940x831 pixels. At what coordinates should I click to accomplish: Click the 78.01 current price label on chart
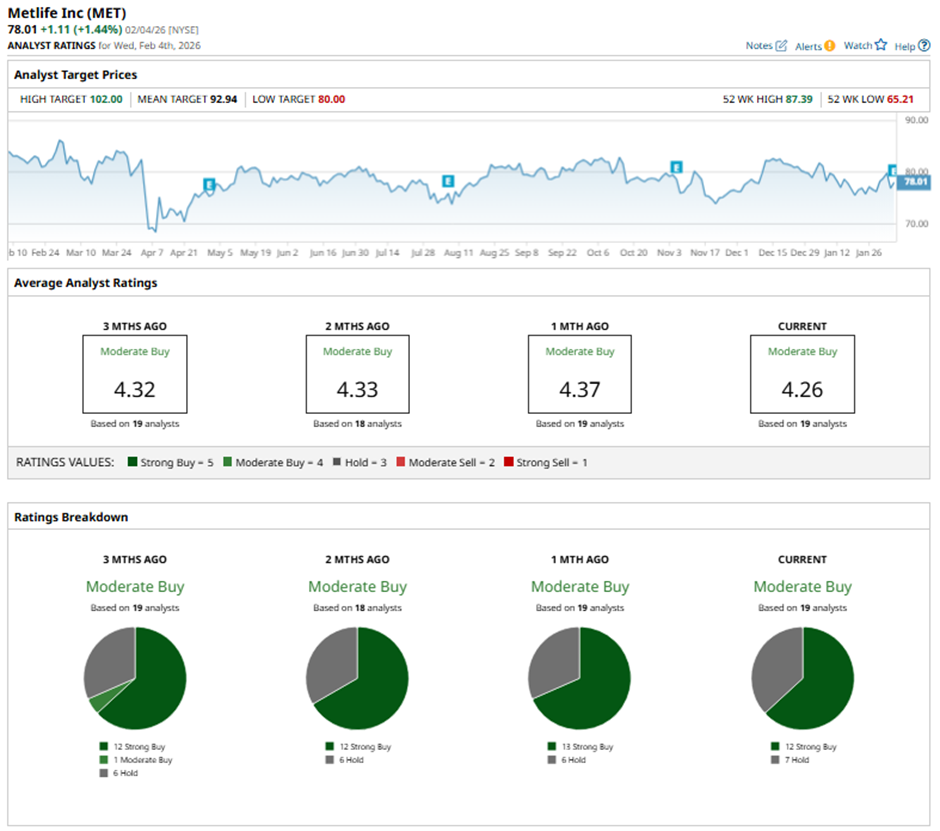(915, 182)
